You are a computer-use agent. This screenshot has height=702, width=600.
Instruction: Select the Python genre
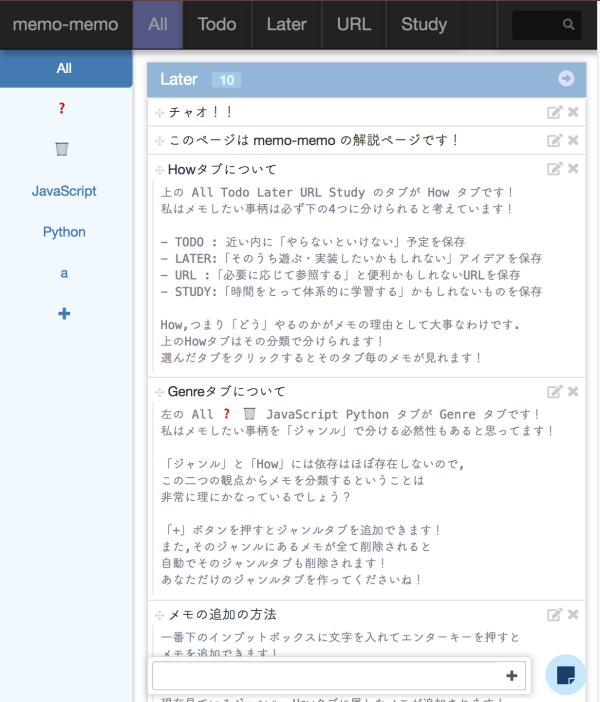tap(64, 232)
